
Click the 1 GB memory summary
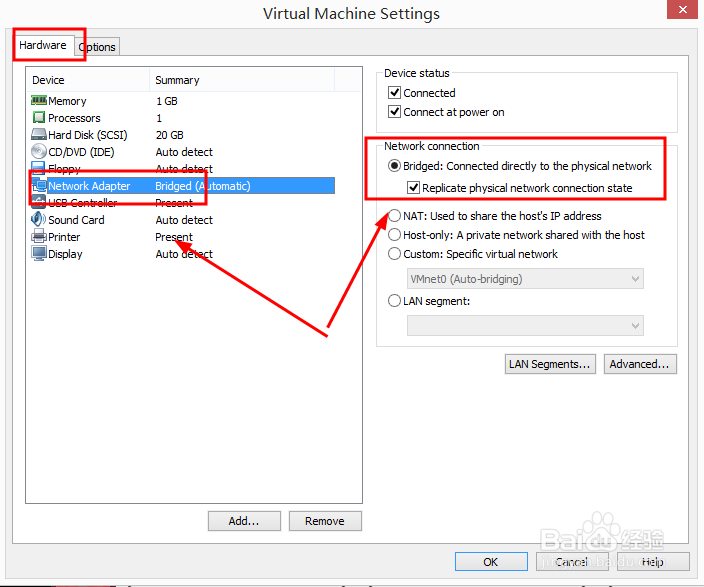click(x=167, y=101)
